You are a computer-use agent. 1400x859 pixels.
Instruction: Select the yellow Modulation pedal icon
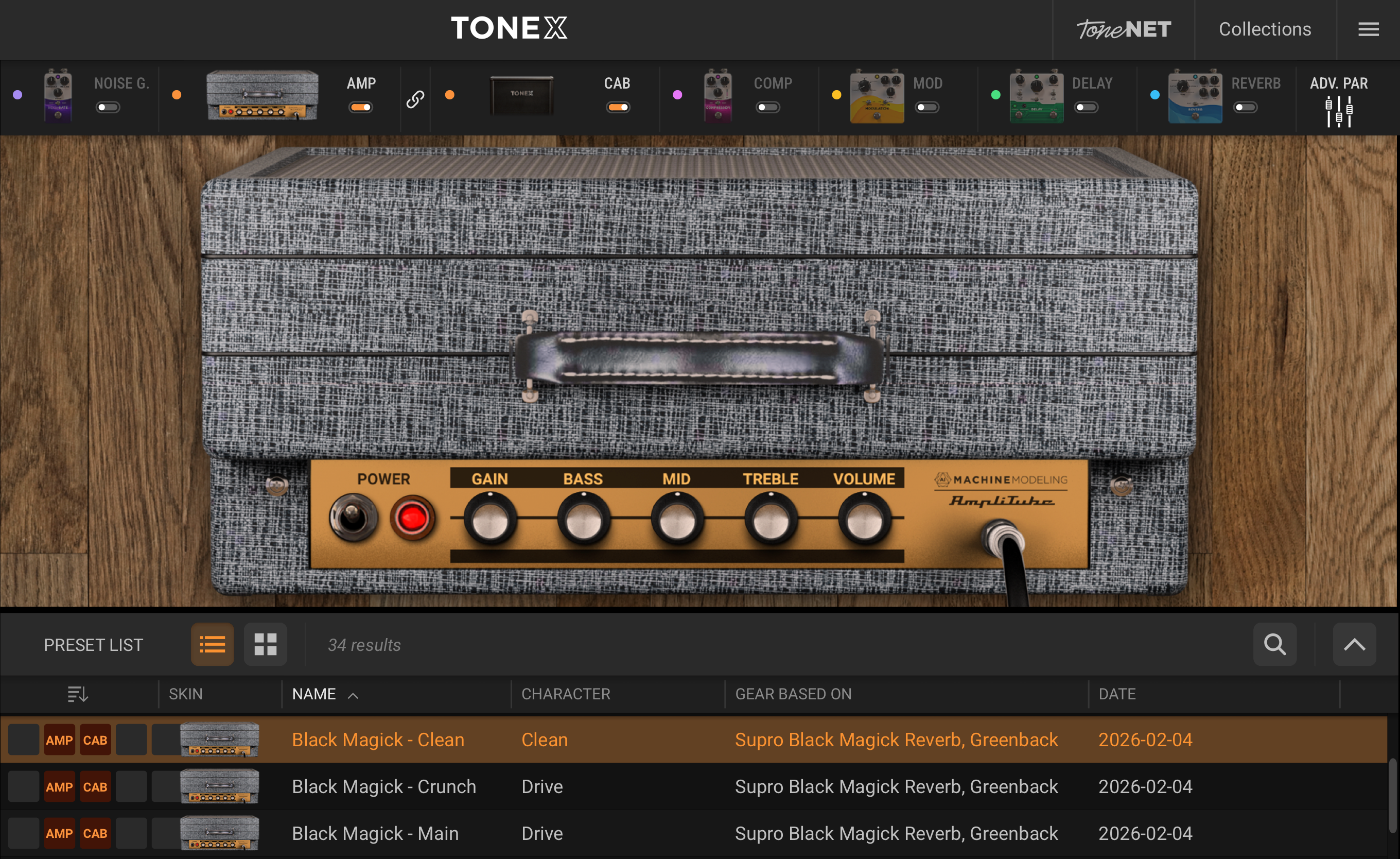(x=877, y=95)
